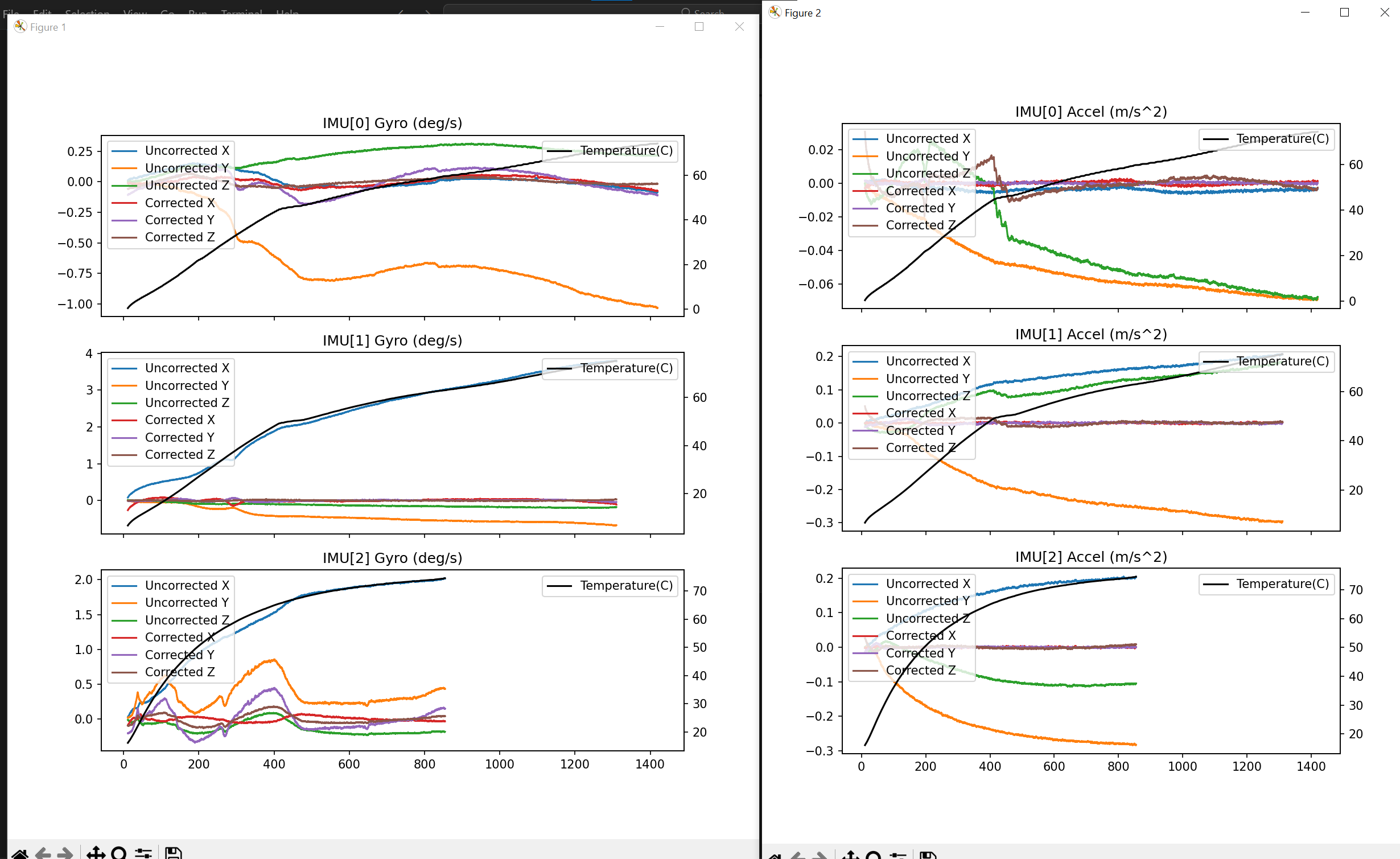1400x859 pixels.
Task: Open the Edit menu in the editor behind
Action: point(42,12)
